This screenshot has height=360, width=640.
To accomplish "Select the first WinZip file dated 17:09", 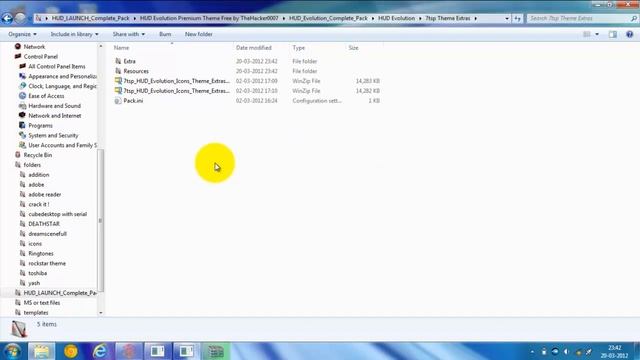I will (176, 81).
